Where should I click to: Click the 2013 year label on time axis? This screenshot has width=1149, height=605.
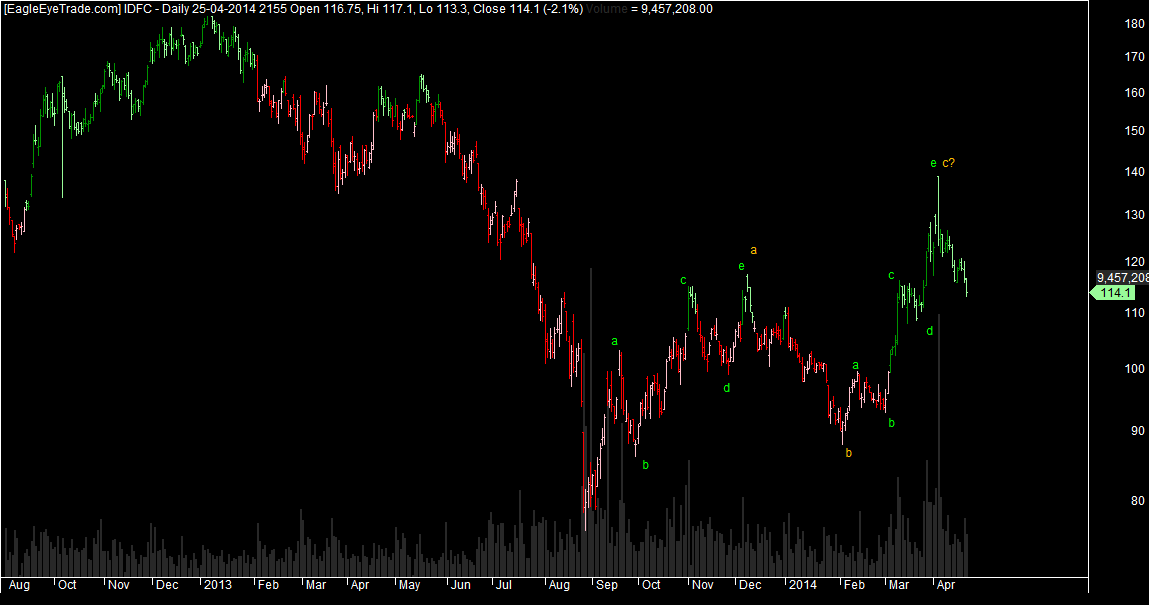point(218,584)
